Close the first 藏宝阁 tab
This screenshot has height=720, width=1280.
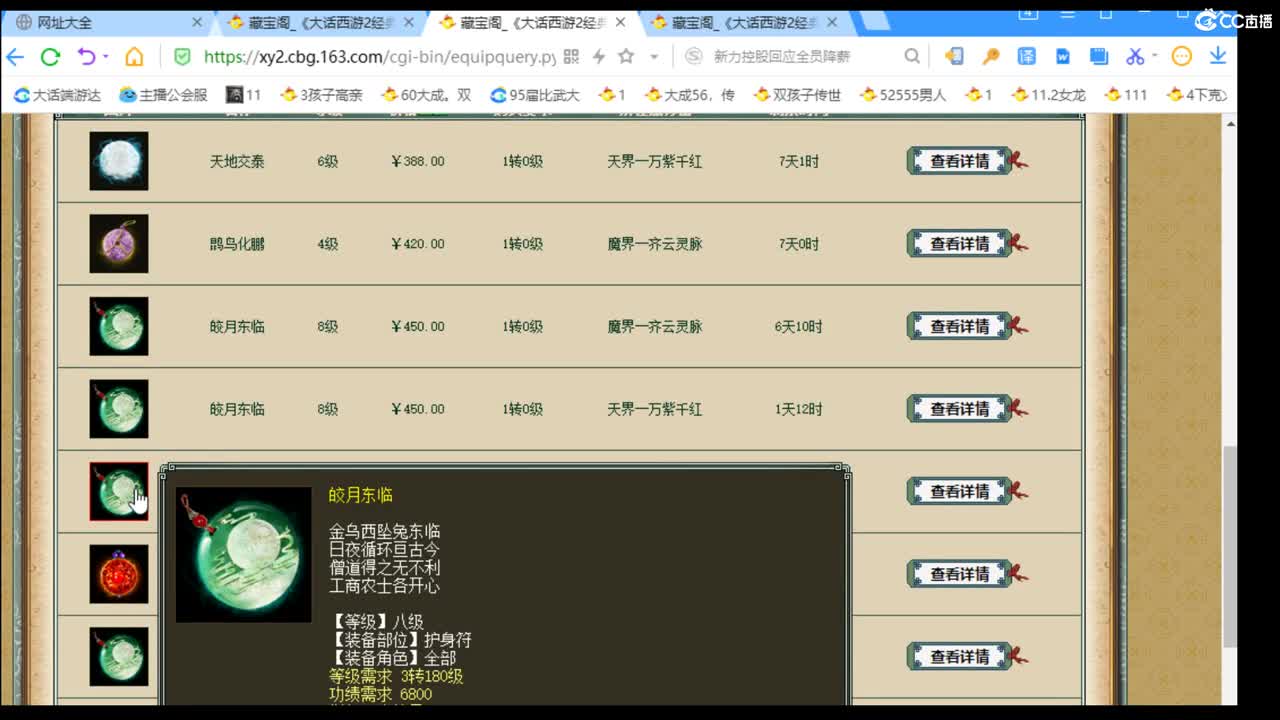click(x=409, y=22)
